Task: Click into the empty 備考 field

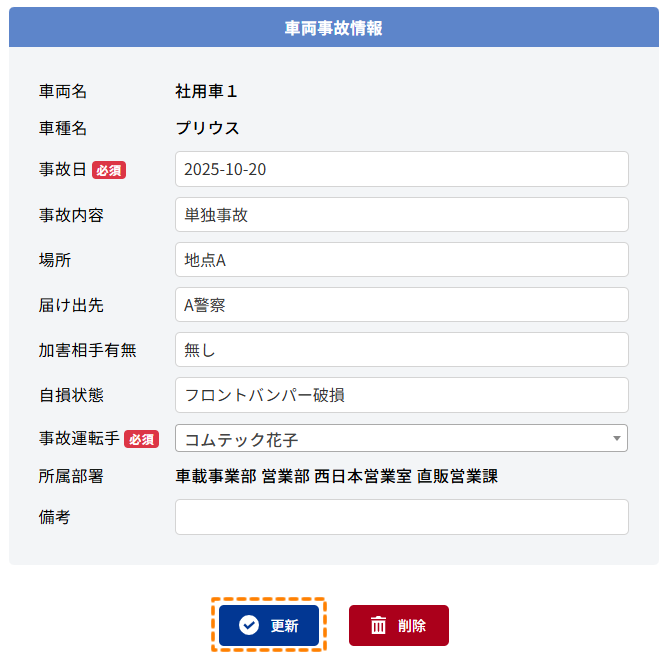Action: click(x=401, y=517)
